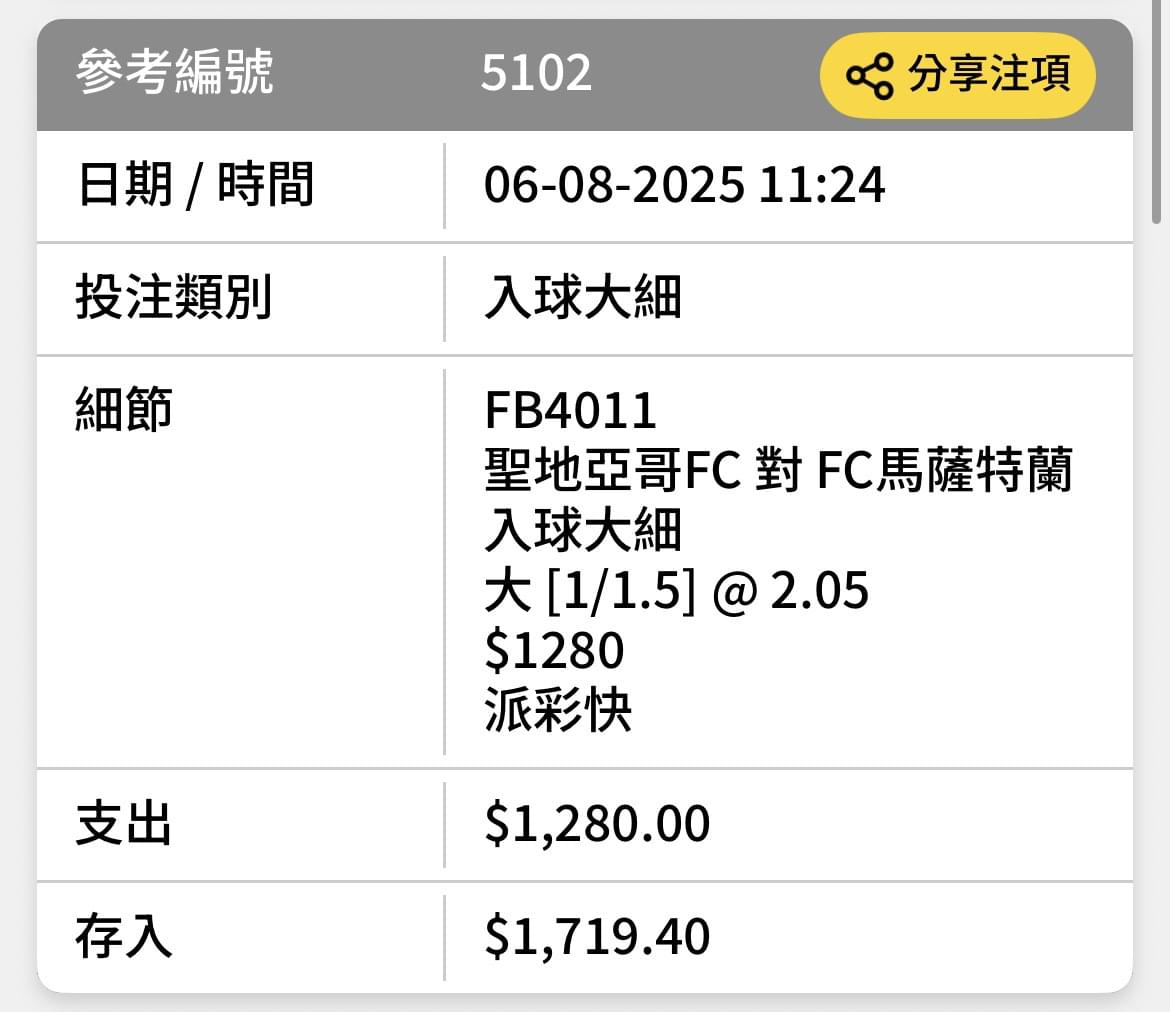Click the stake amount $1280
Viewport: 1170px width, 1012px height.
point(554,650)
